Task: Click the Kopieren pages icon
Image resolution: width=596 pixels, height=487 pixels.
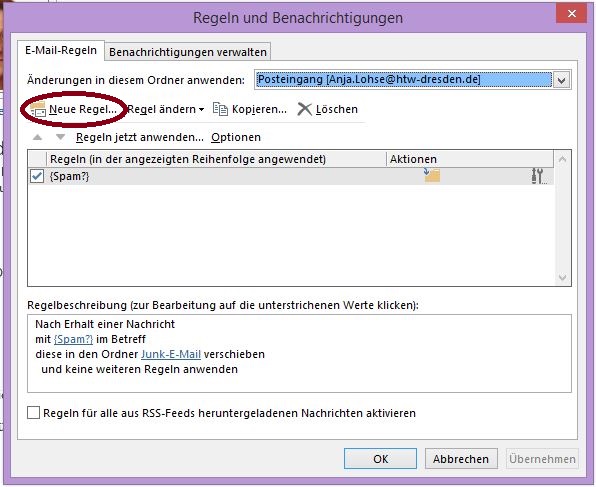Action: pyautogui.click(x=220, y=109)
